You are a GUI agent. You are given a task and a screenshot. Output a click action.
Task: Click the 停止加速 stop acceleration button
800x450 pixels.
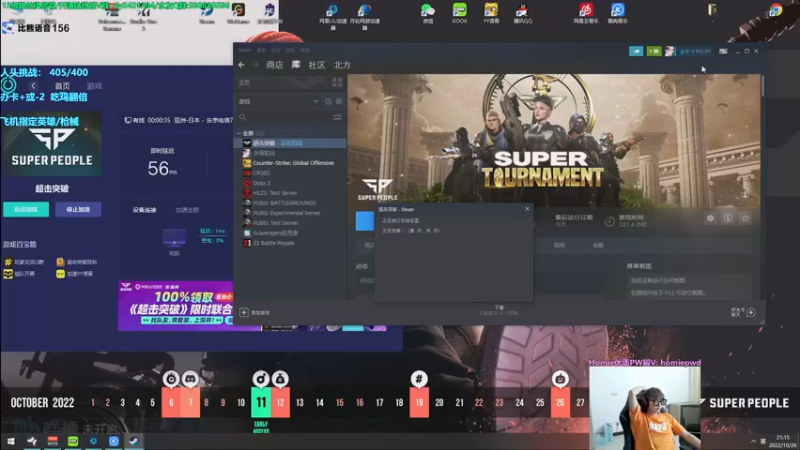(78, 209)
